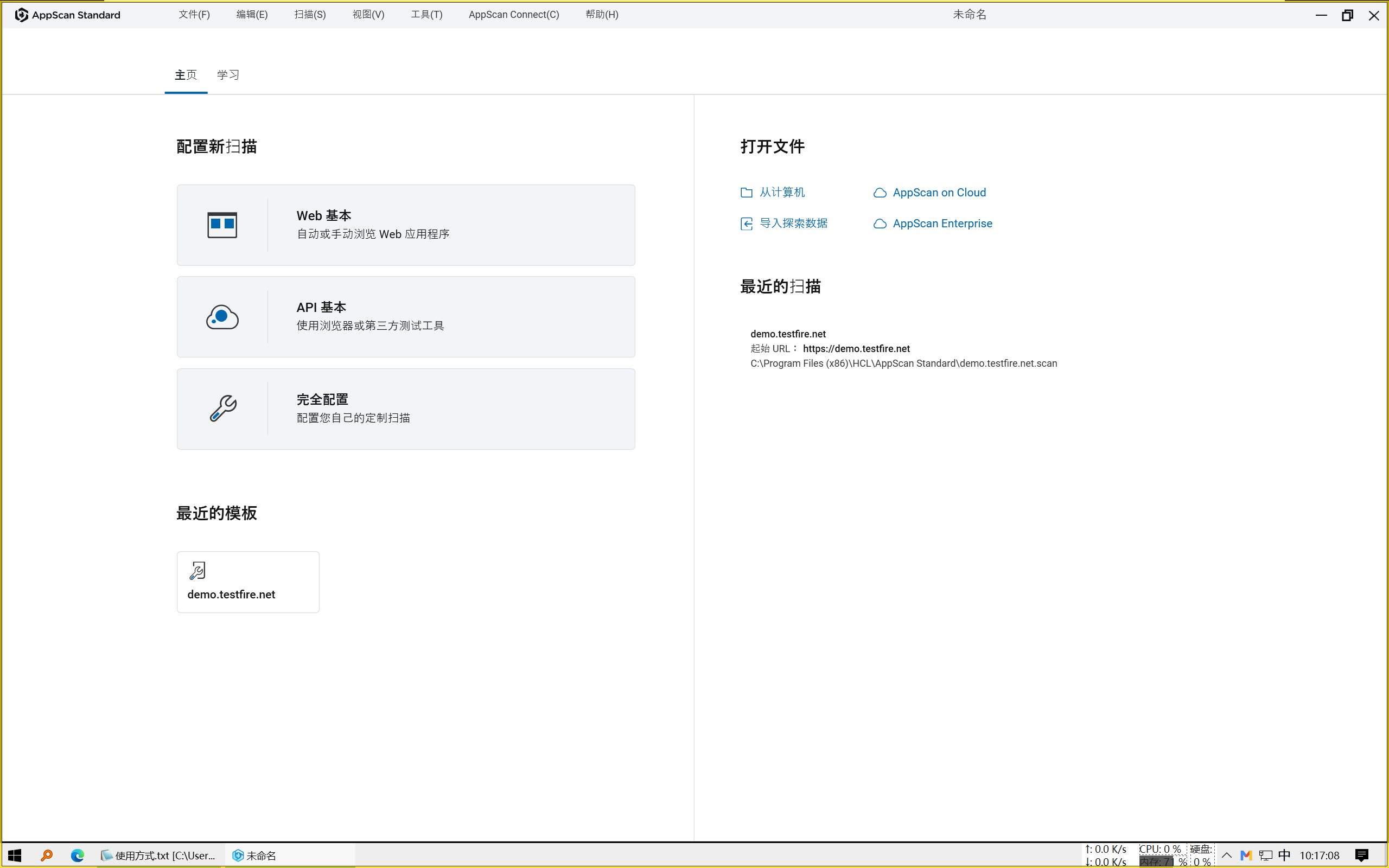This screenshot has height=868, width=1389.
Task: Click the demo.testfire.net template wrench icon
Action: pyautogui.click(x=197, y=571)
